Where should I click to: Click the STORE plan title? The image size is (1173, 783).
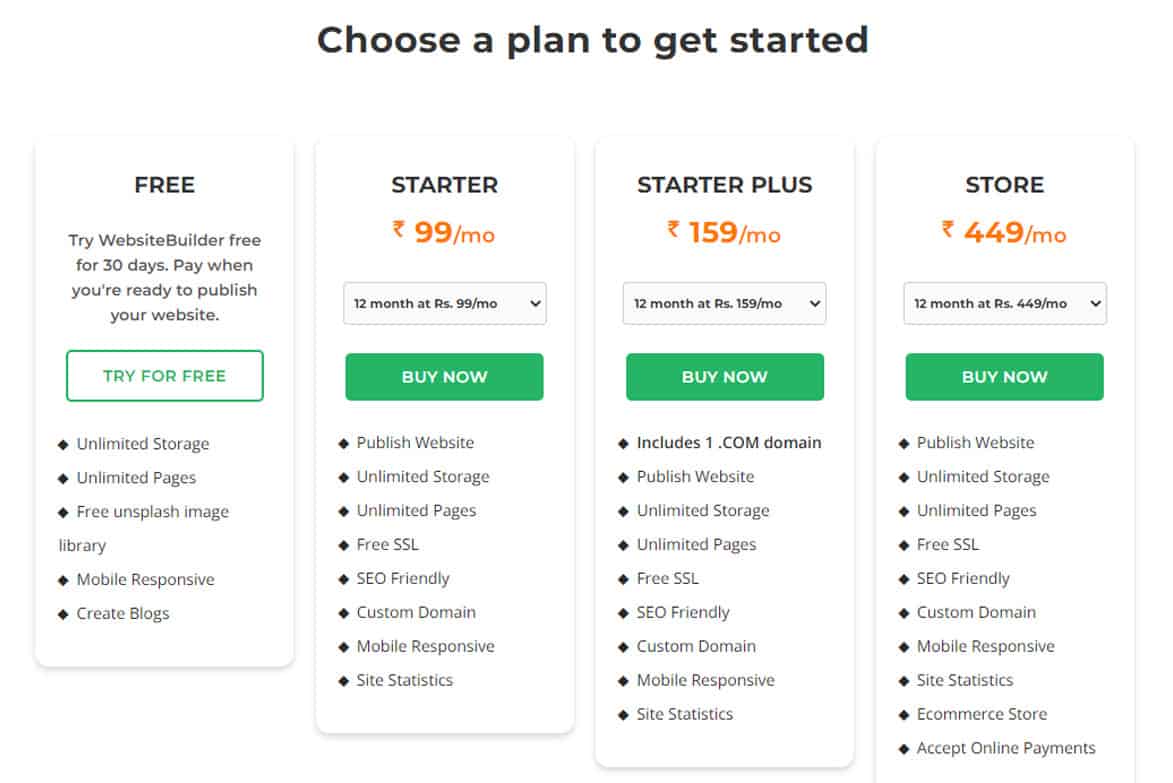pyautogui.click(x=1004, y=185)
